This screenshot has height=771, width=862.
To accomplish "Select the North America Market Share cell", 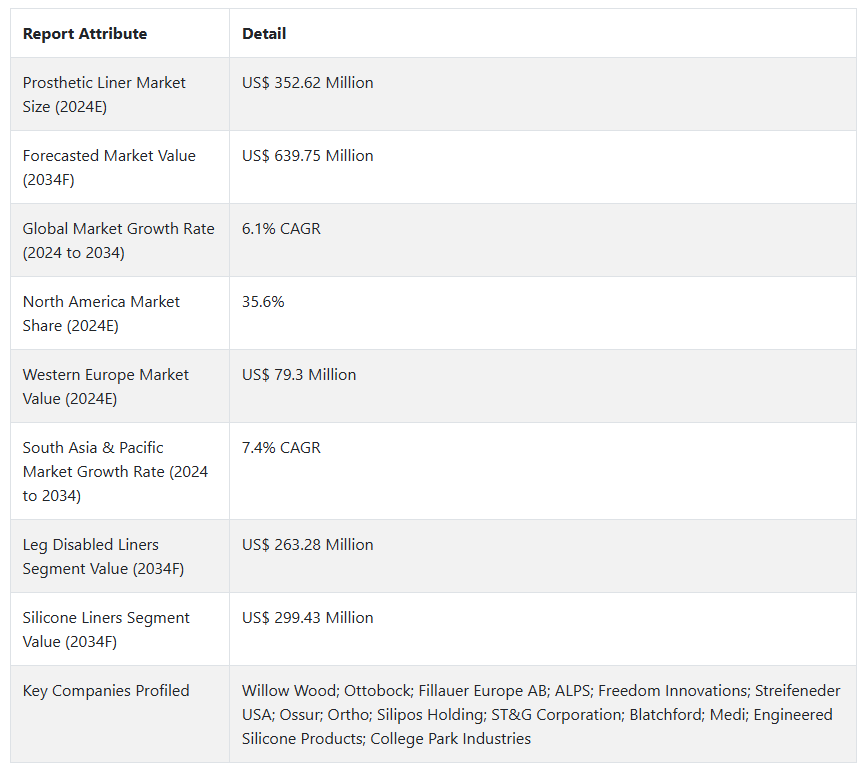I will tap(101, 313).
